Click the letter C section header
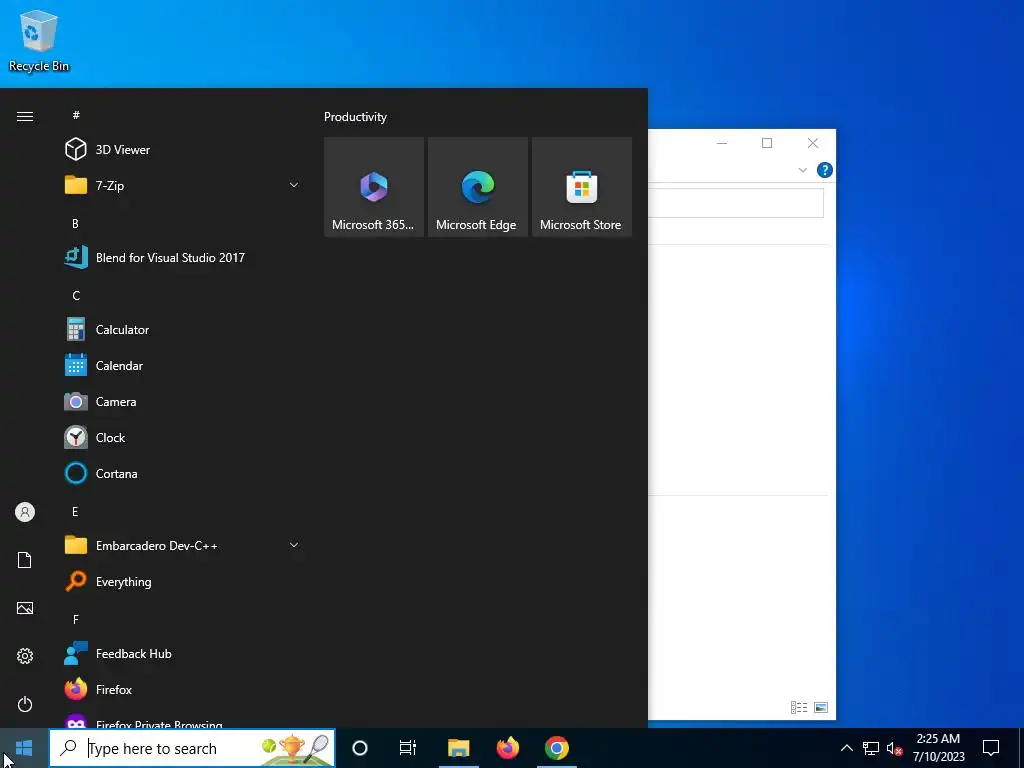 (76, 296)
